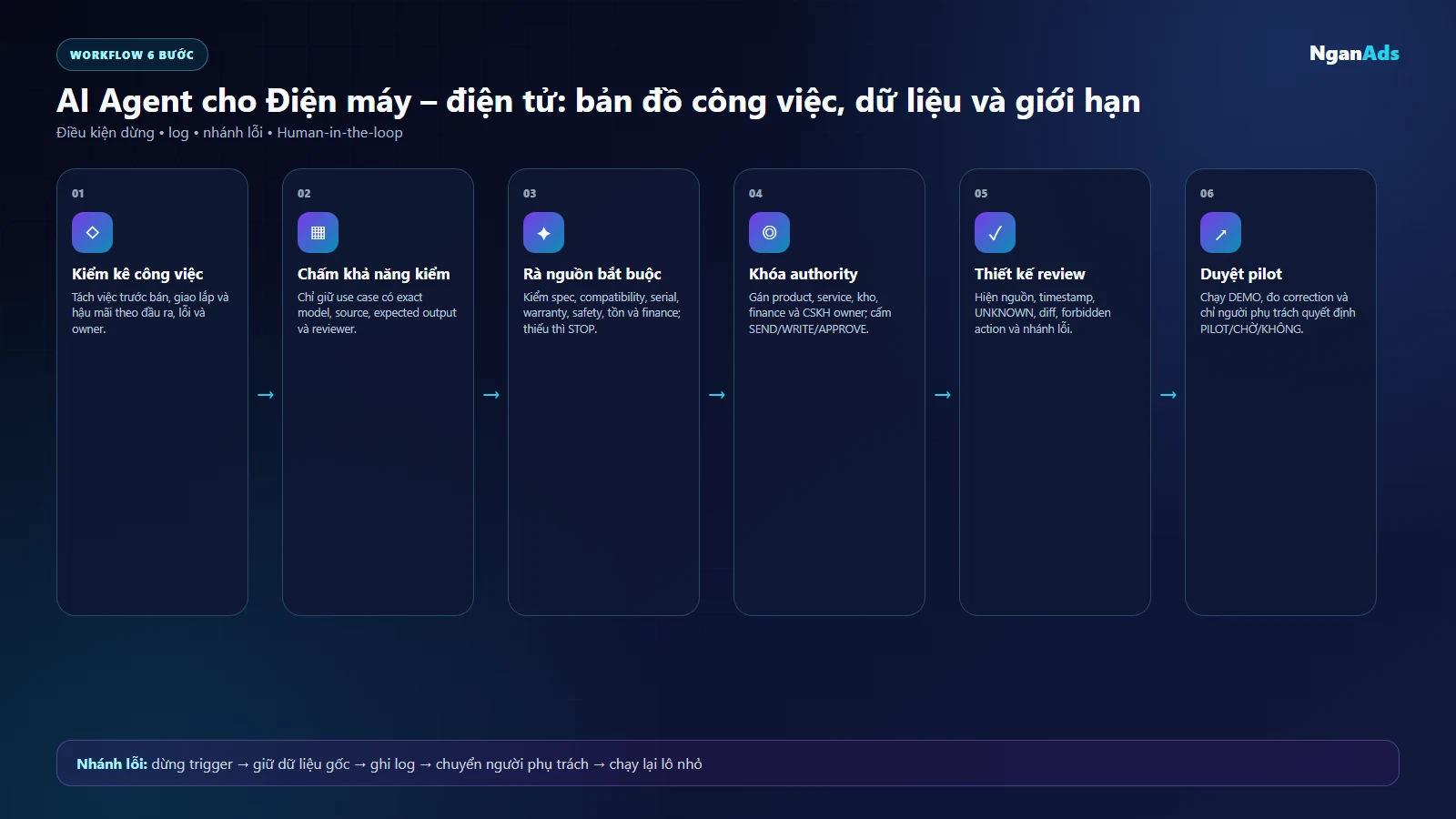Click the WORKFLOW 6 BƯỚC badge
This screenshot has height=819, width=1456.
[132, 55]
